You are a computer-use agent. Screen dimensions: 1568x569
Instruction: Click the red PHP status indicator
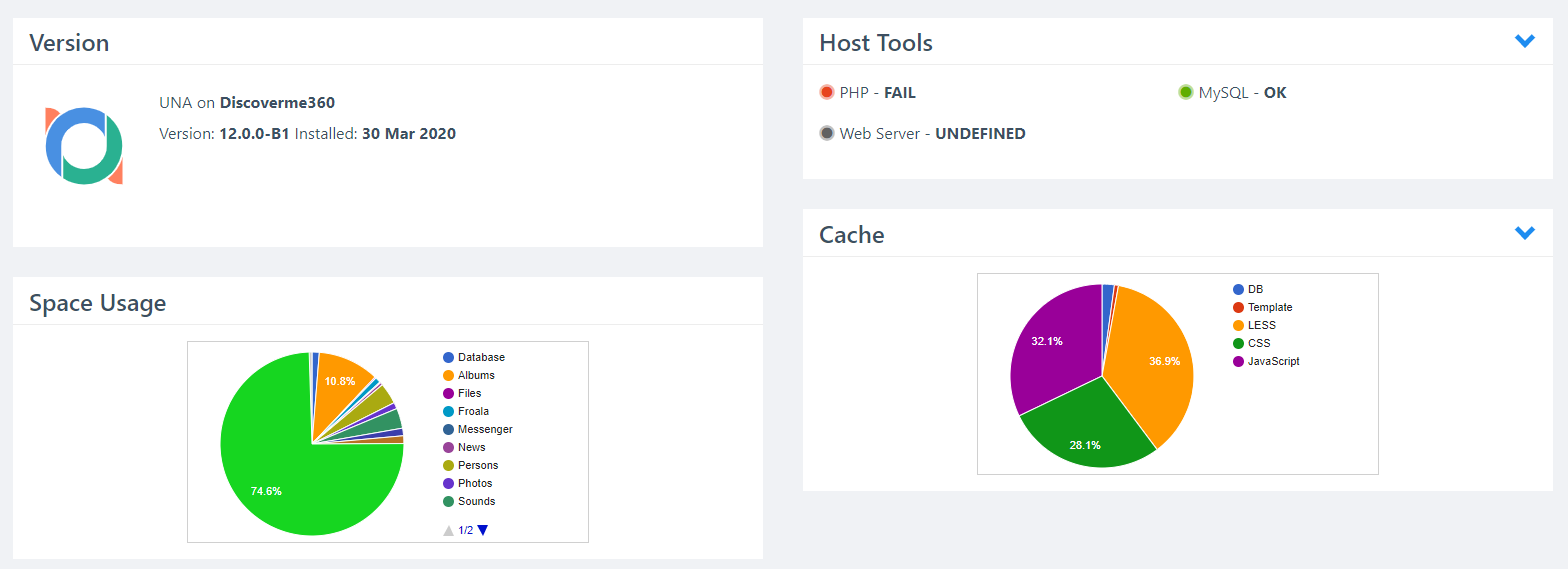pyautogui.click(x=827, y=92)
